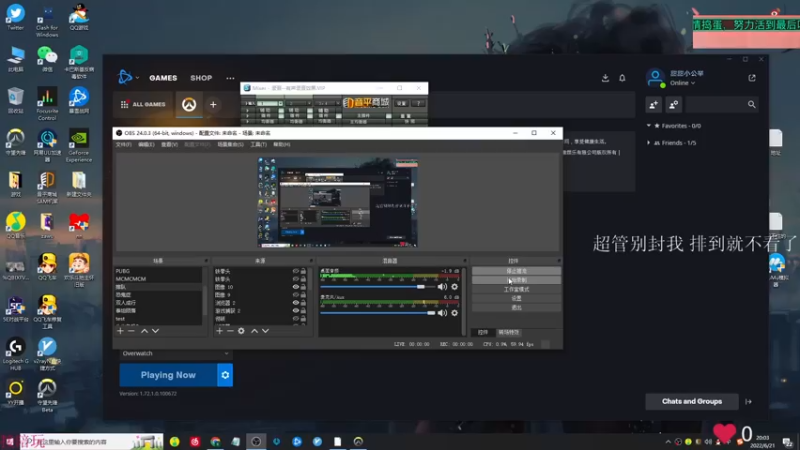
Task: Open Chats and Groups
Action: (x=692, y=402)
